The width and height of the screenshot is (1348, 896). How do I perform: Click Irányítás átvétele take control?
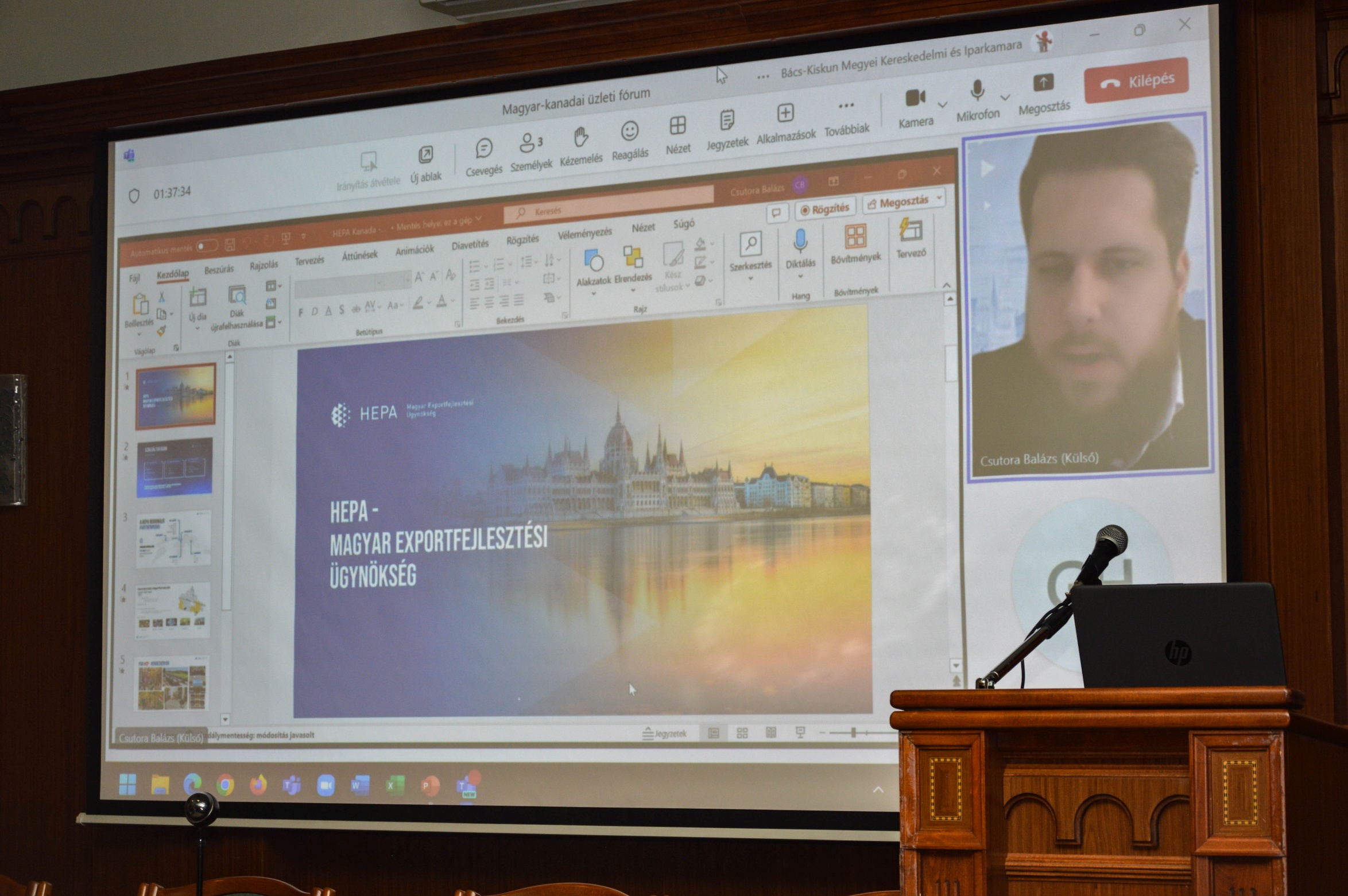coord(368,170)
